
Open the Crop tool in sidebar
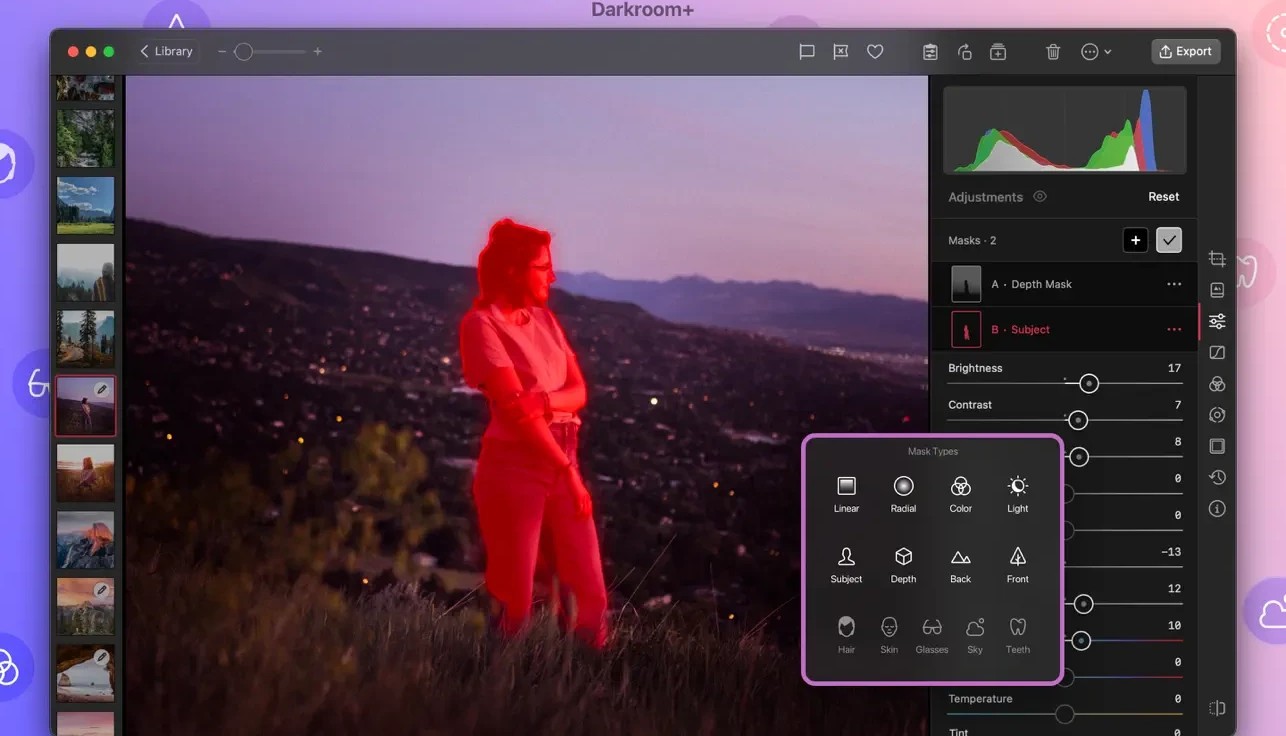[1217, 259]
